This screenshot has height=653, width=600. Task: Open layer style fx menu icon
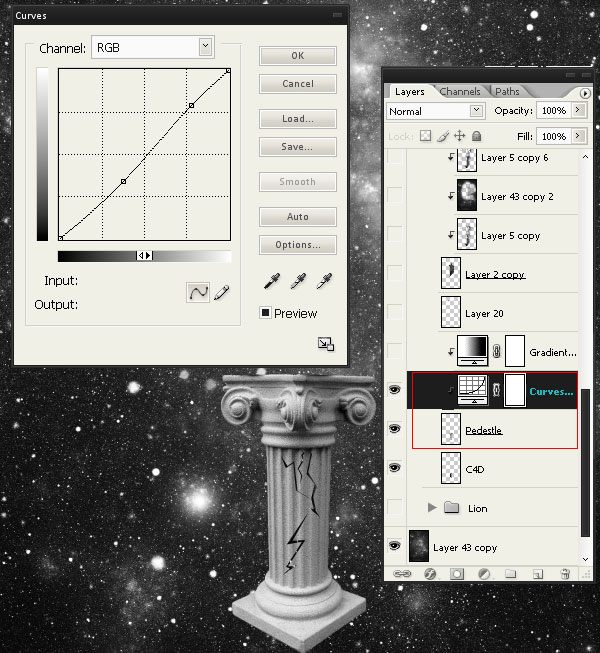click(x=430, y=574)
